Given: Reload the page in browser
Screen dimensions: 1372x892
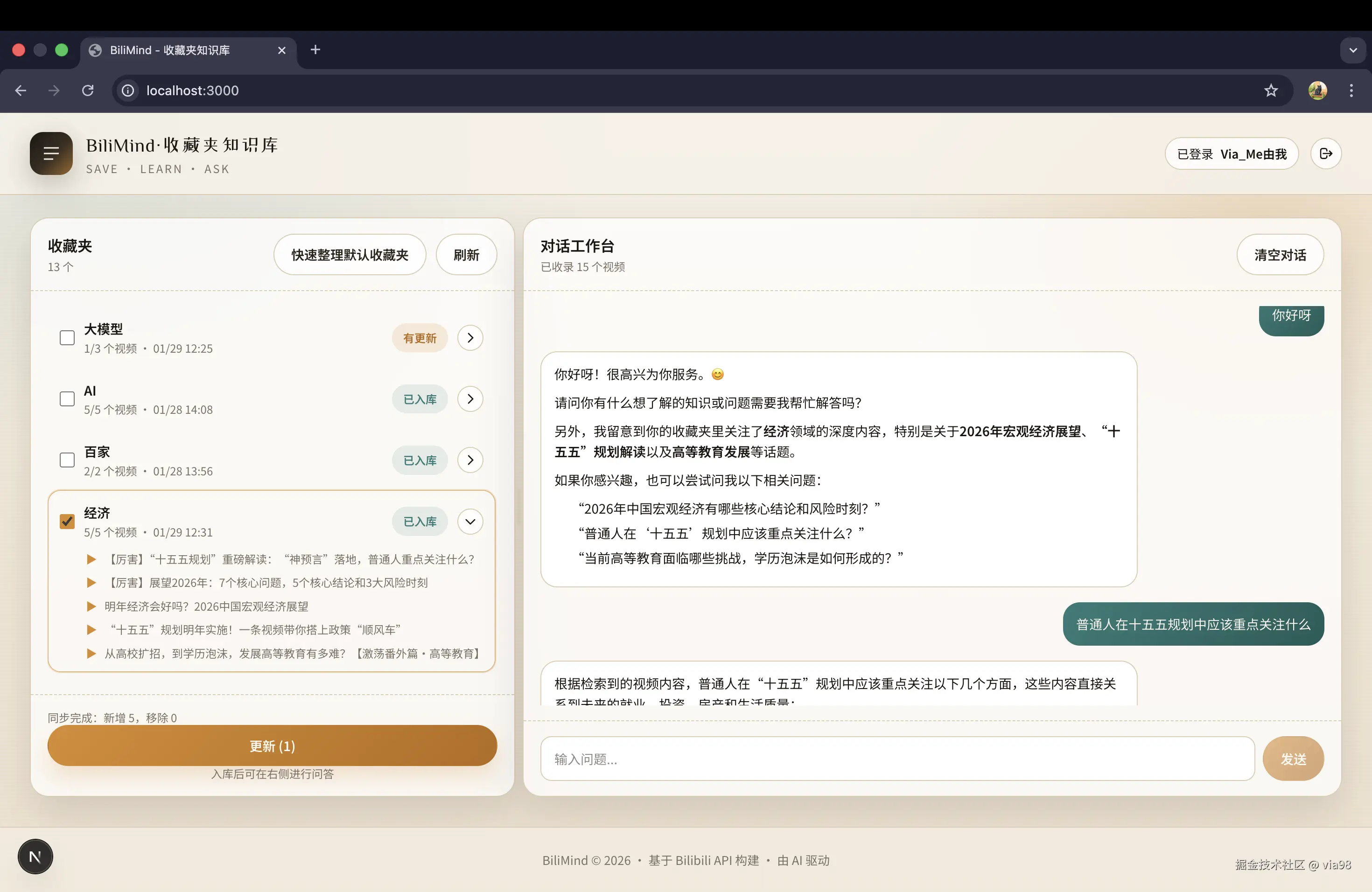Looking at the screenshot, I should pyautogui.click(x=88, y=91).
